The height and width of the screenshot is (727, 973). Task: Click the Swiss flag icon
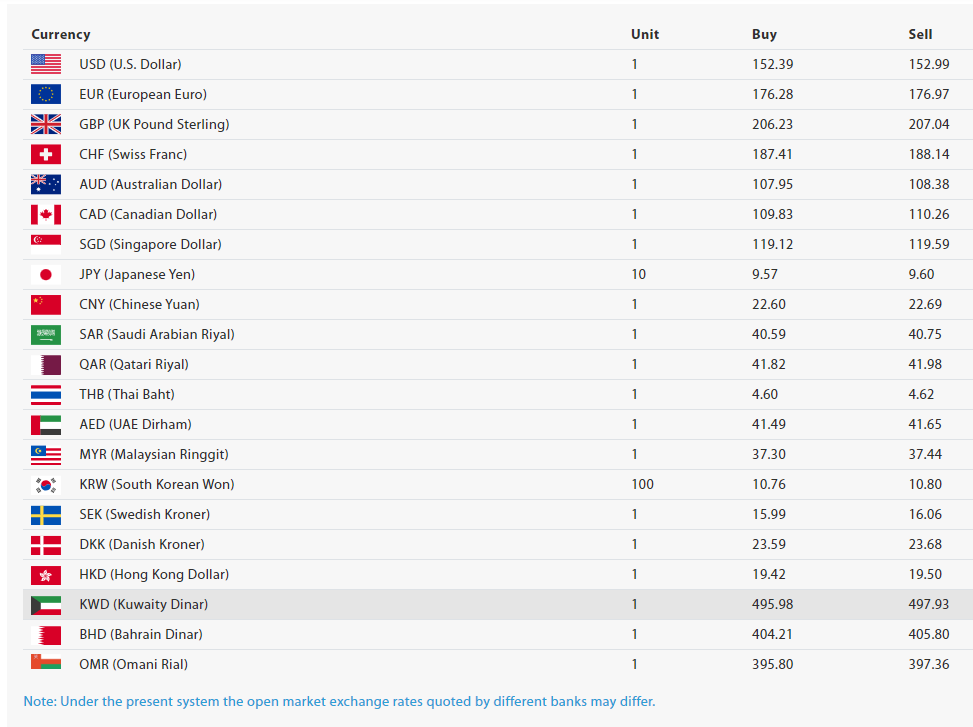click(46, 154)
